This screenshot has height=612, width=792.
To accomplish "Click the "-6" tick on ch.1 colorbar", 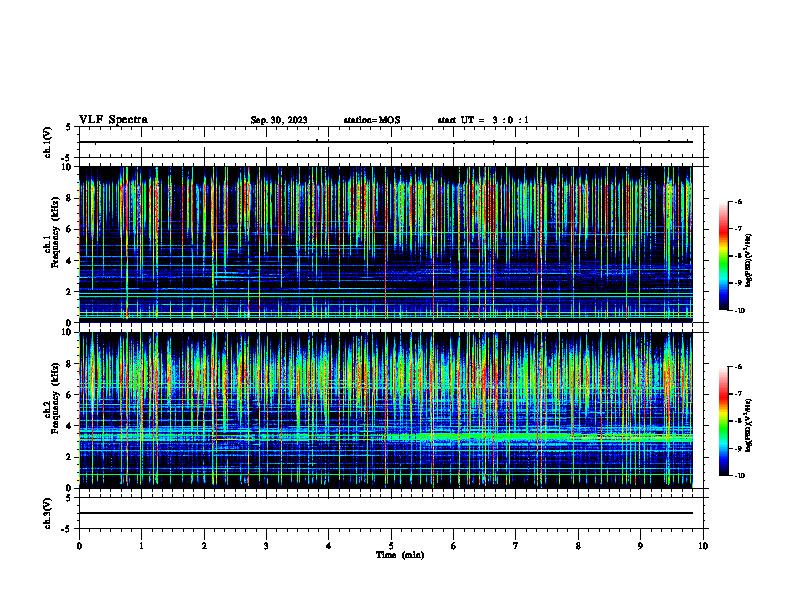I will pos(738,202).
